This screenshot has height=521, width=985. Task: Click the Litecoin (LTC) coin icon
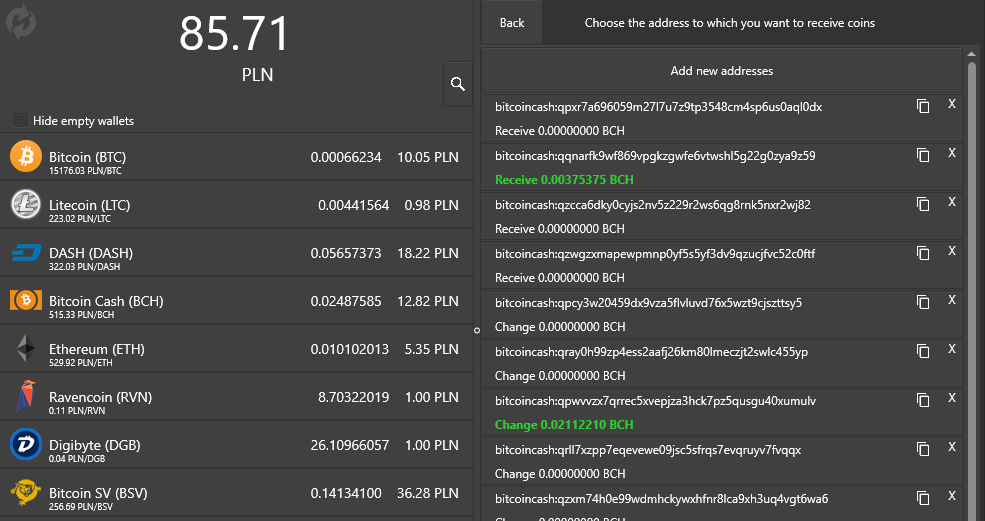point(26,204)
